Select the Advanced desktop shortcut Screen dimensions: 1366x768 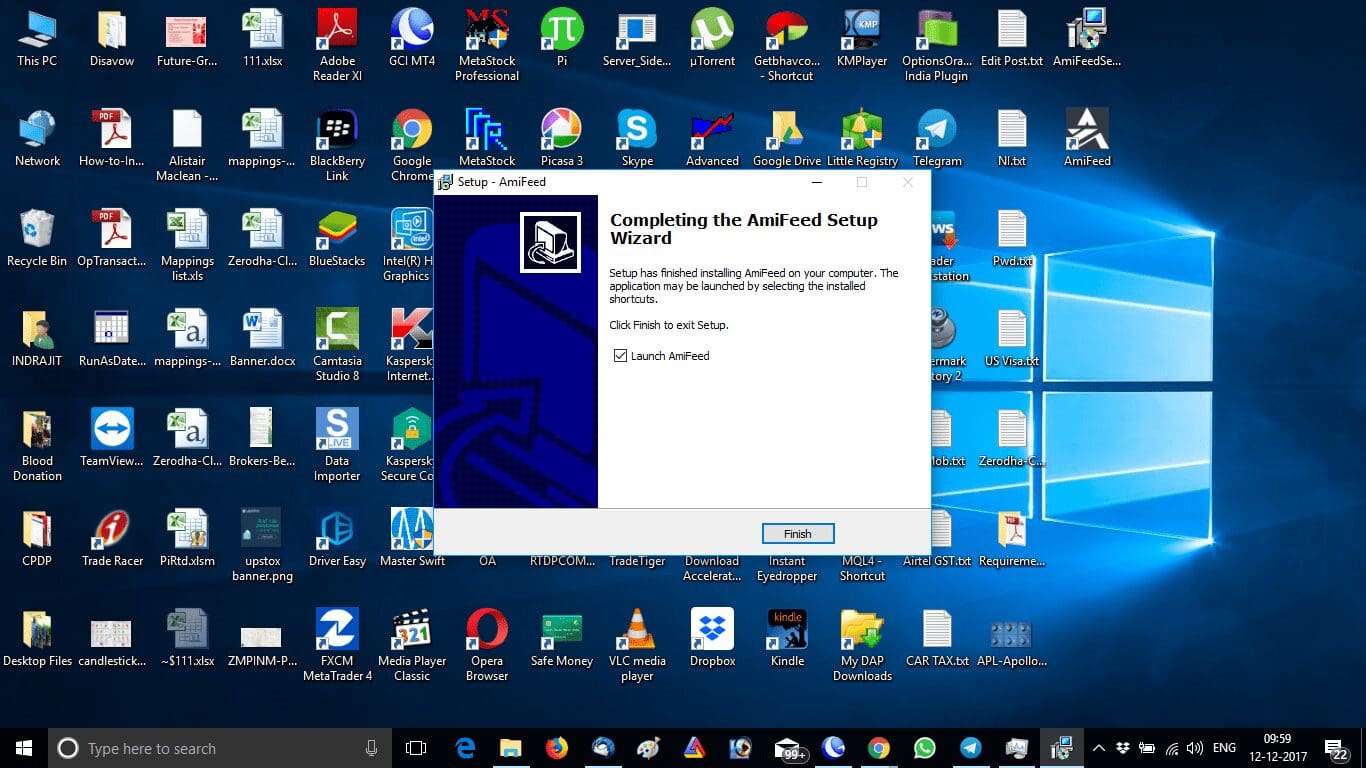pos(712,138)
